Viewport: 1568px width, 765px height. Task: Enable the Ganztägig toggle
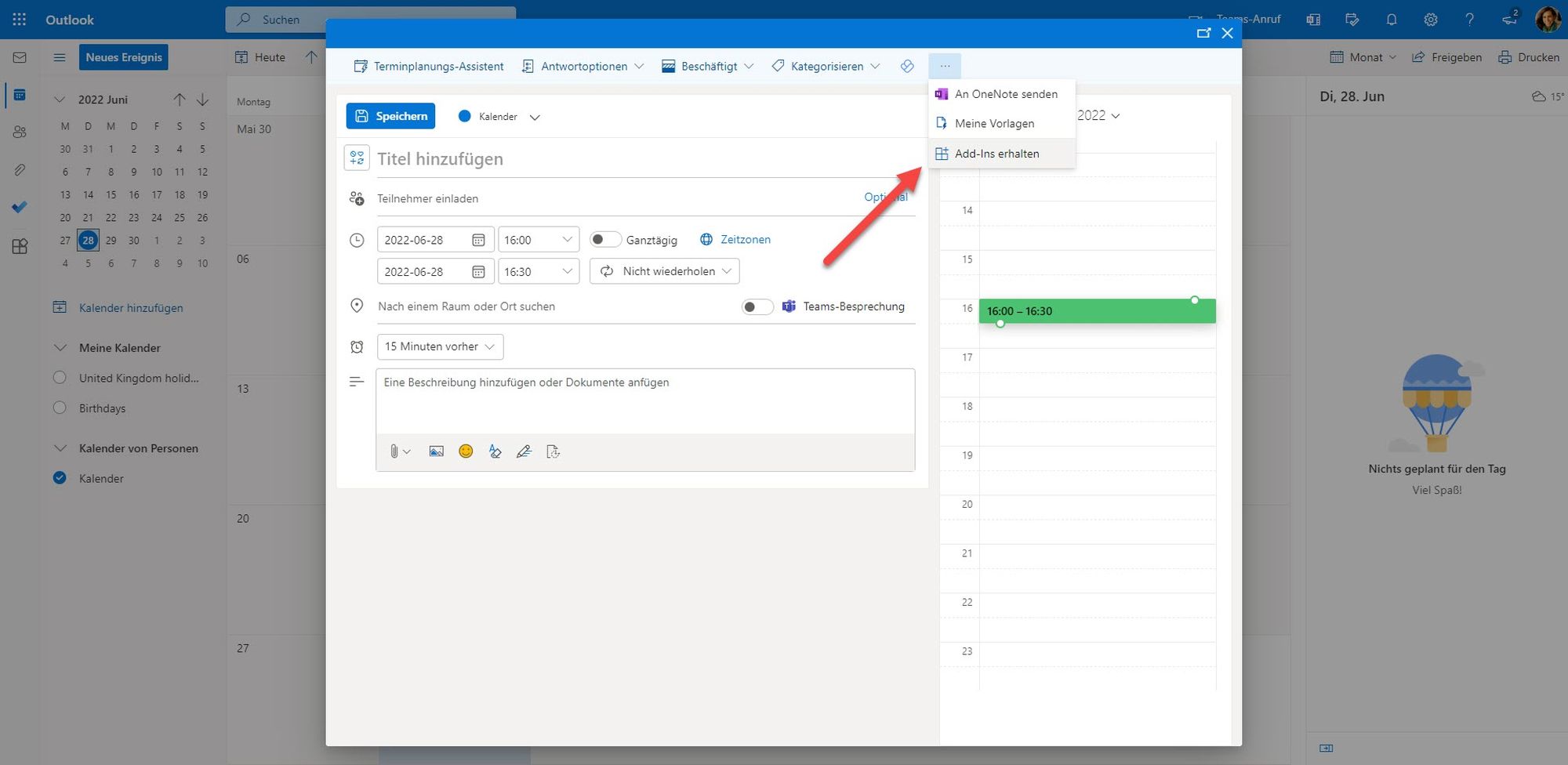coord(604,240)
